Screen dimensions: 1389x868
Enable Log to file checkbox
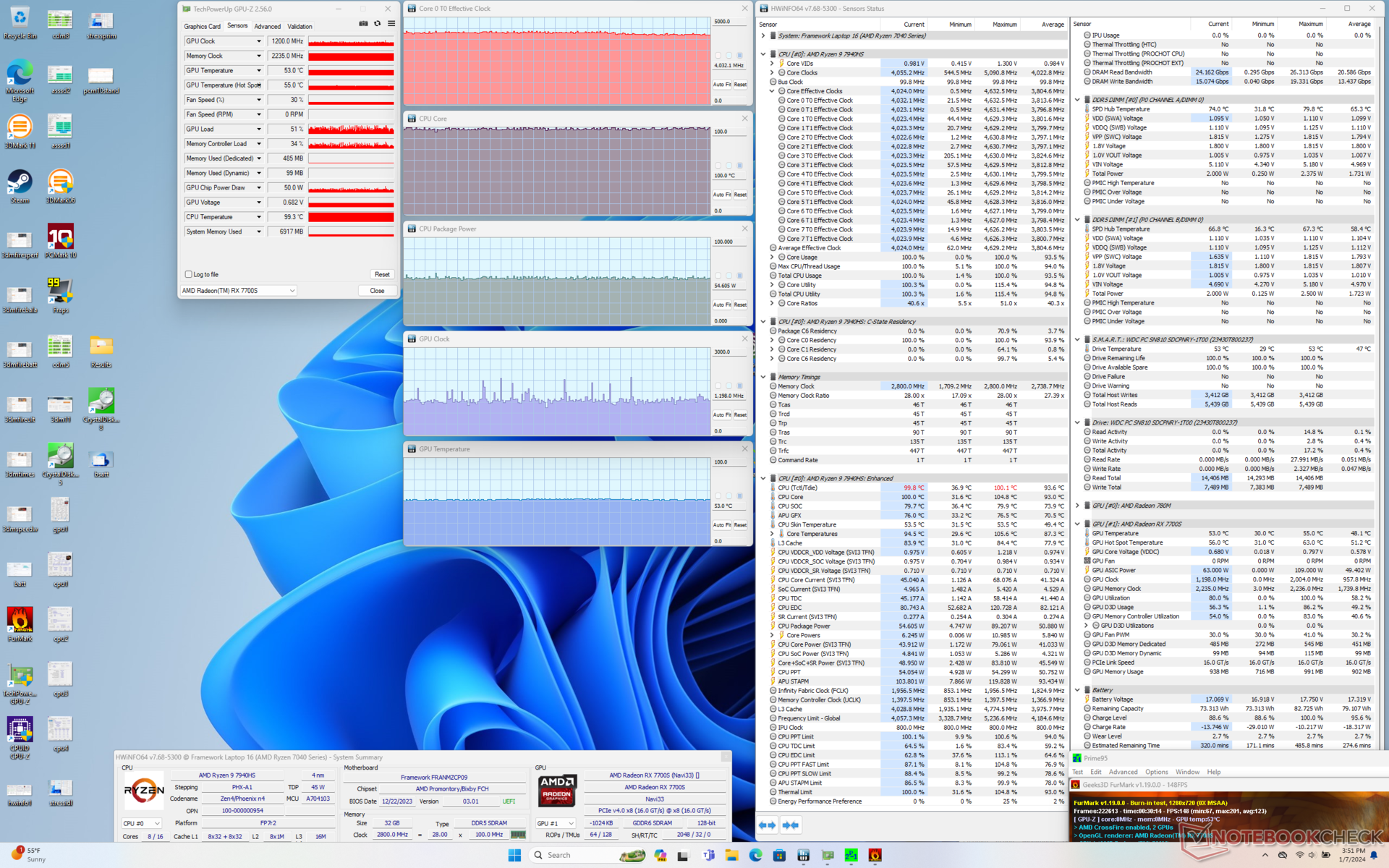[x=189, y=274]
